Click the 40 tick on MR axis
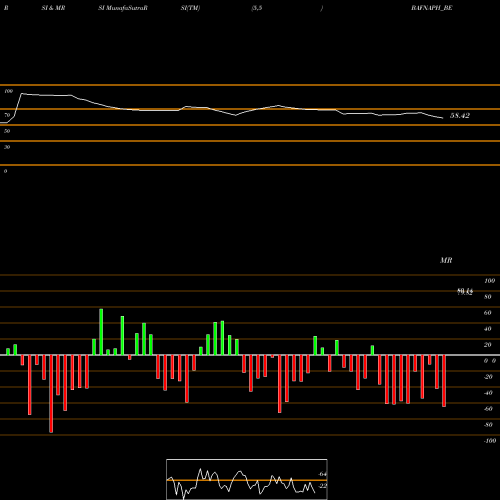The height and width of the screenshot is (500, 500). coord(487,329)
